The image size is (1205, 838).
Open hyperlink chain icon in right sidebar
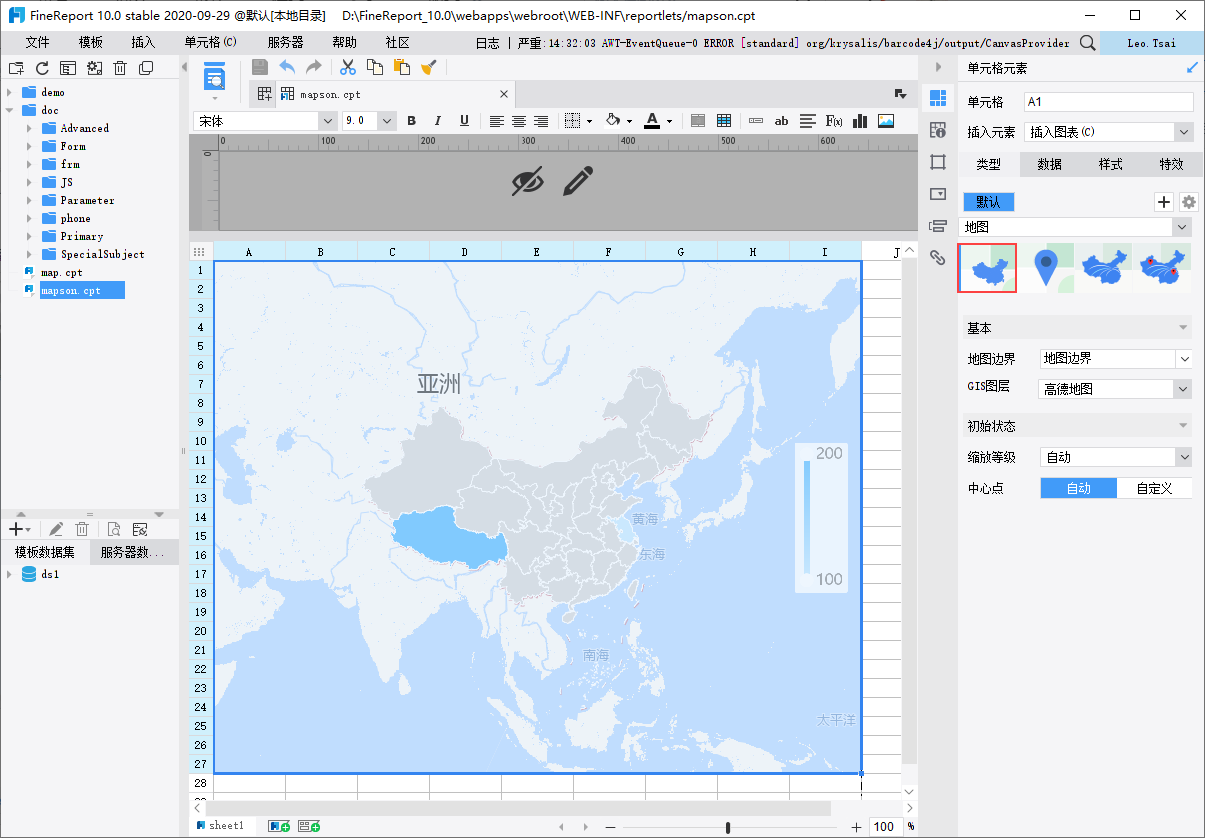(938, 257)
